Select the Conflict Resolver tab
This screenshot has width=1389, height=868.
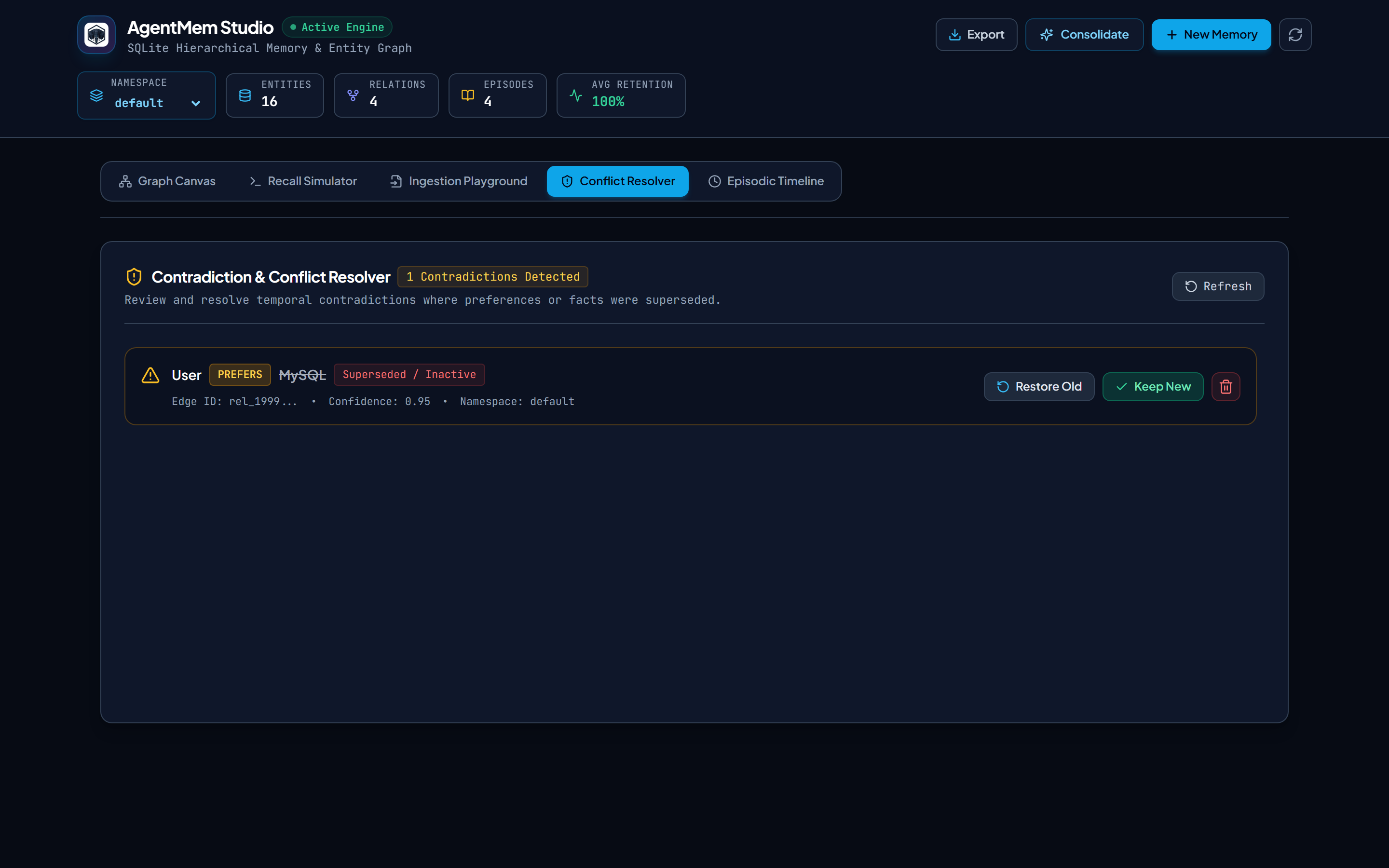click(x=618, y=181)
